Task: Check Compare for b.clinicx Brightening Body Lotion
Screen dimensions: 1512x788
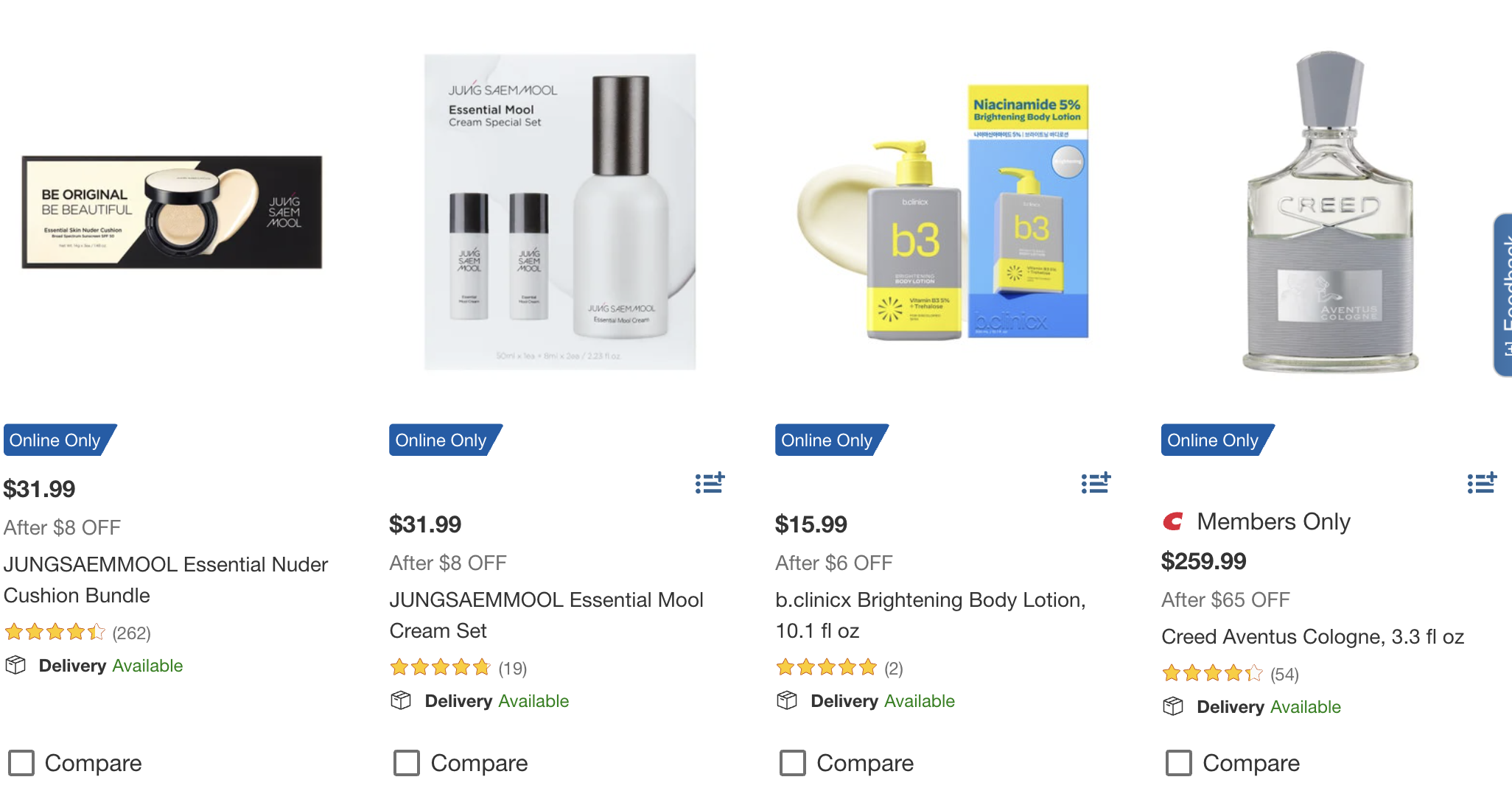Action: click(793, 763)
